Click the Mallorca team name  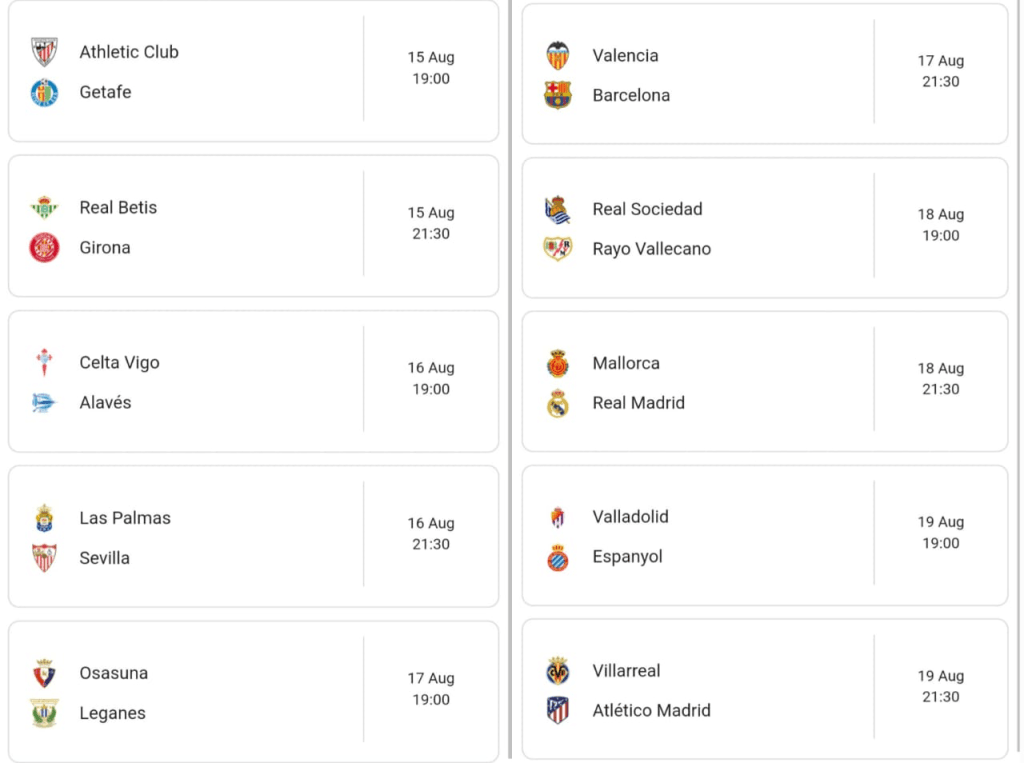tap(626, 363)
